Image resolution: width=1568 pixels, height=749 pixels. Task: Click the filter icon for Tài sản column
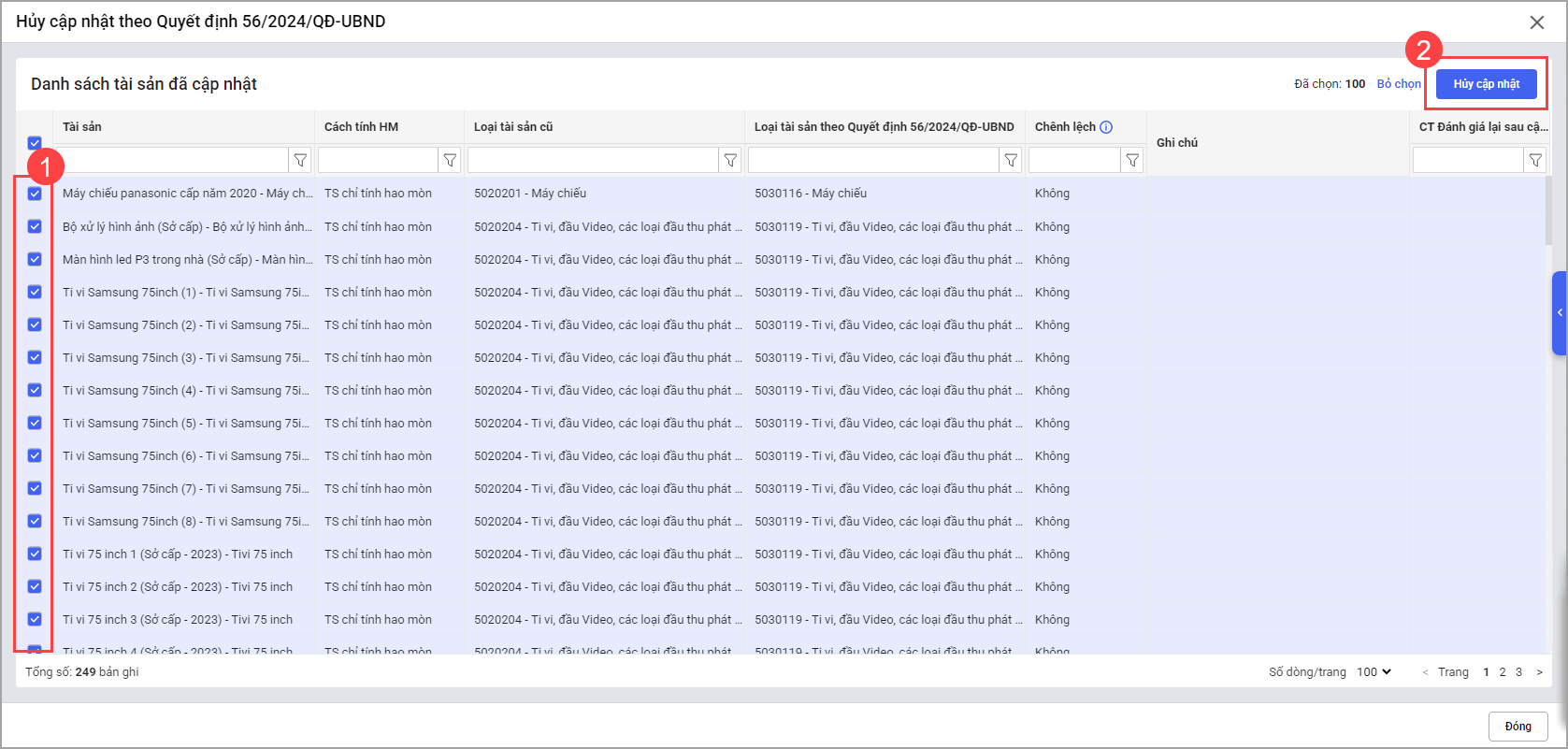(300, 161)
